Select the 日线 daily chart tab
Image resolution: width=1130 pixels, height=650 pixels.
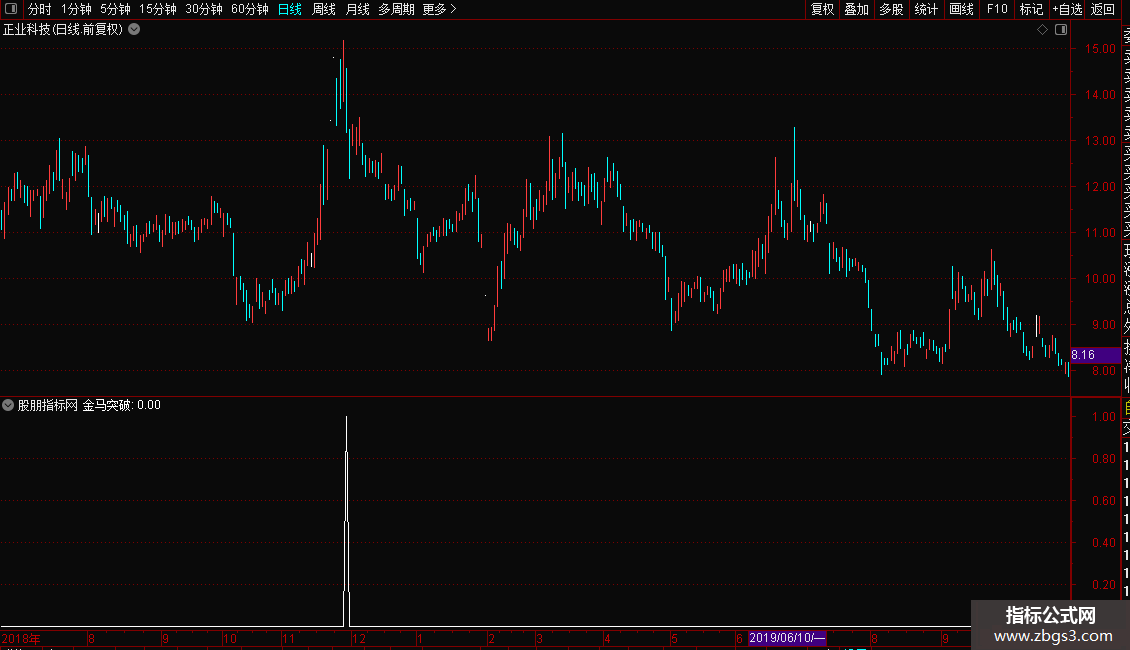point(290,9)
